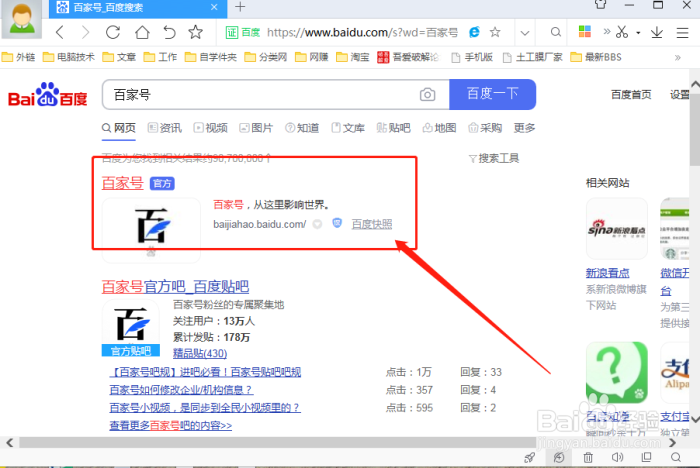Close the 百家号_百度搜索 tab
Image resolution: width=700 pixels, height=468 pixels.
click(214, 7)
